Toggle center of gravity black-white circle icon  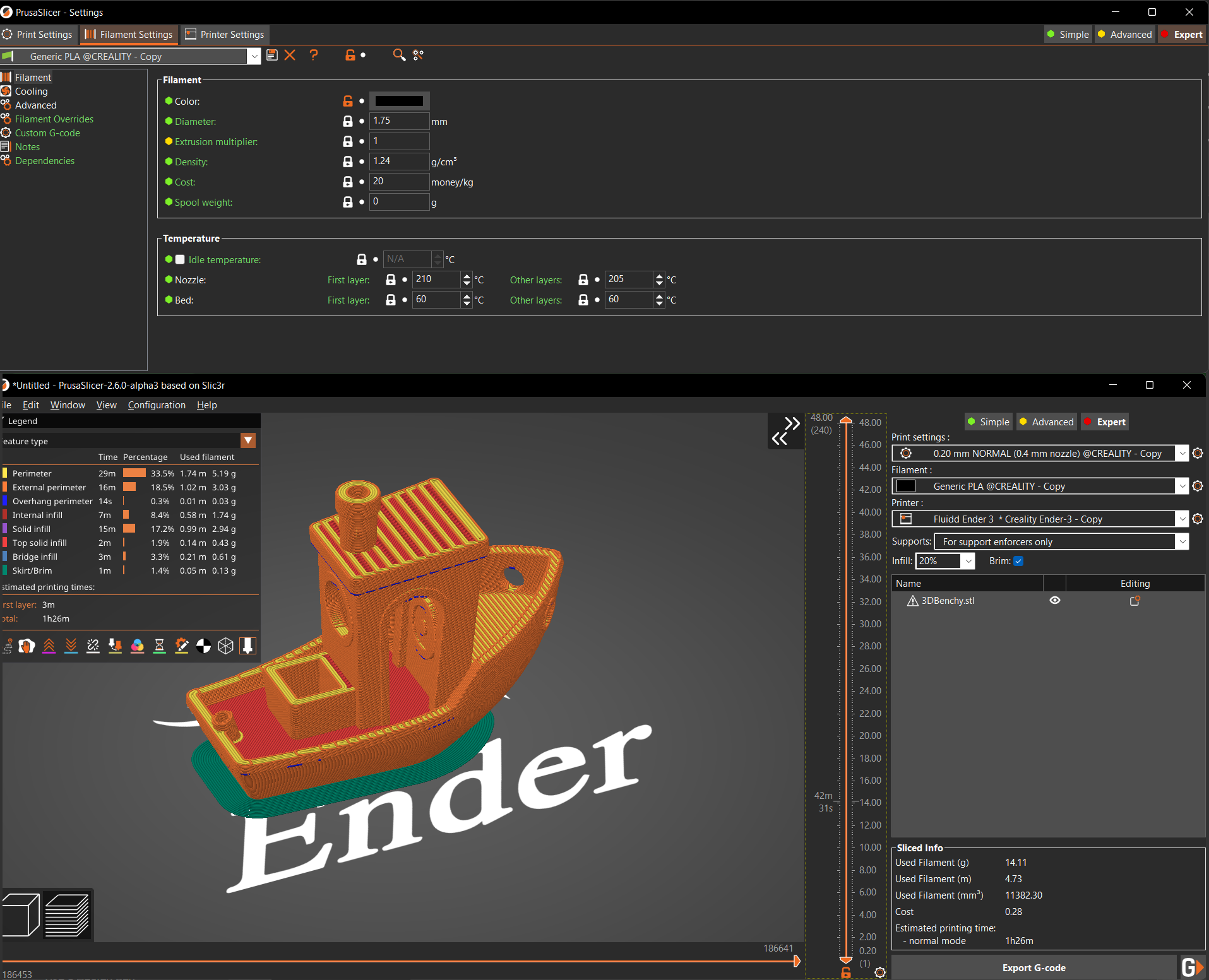click(203, 646)
